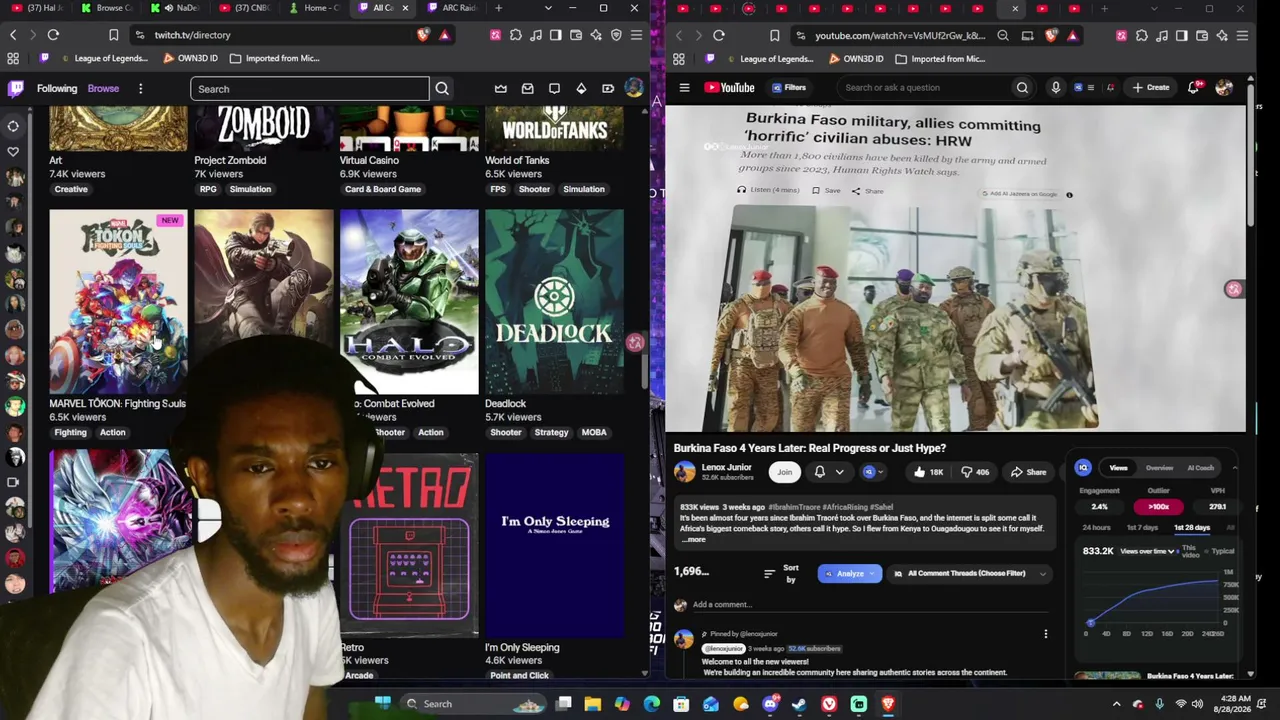
Task: Expand the video description with ...more
Action: coord(694,540)
